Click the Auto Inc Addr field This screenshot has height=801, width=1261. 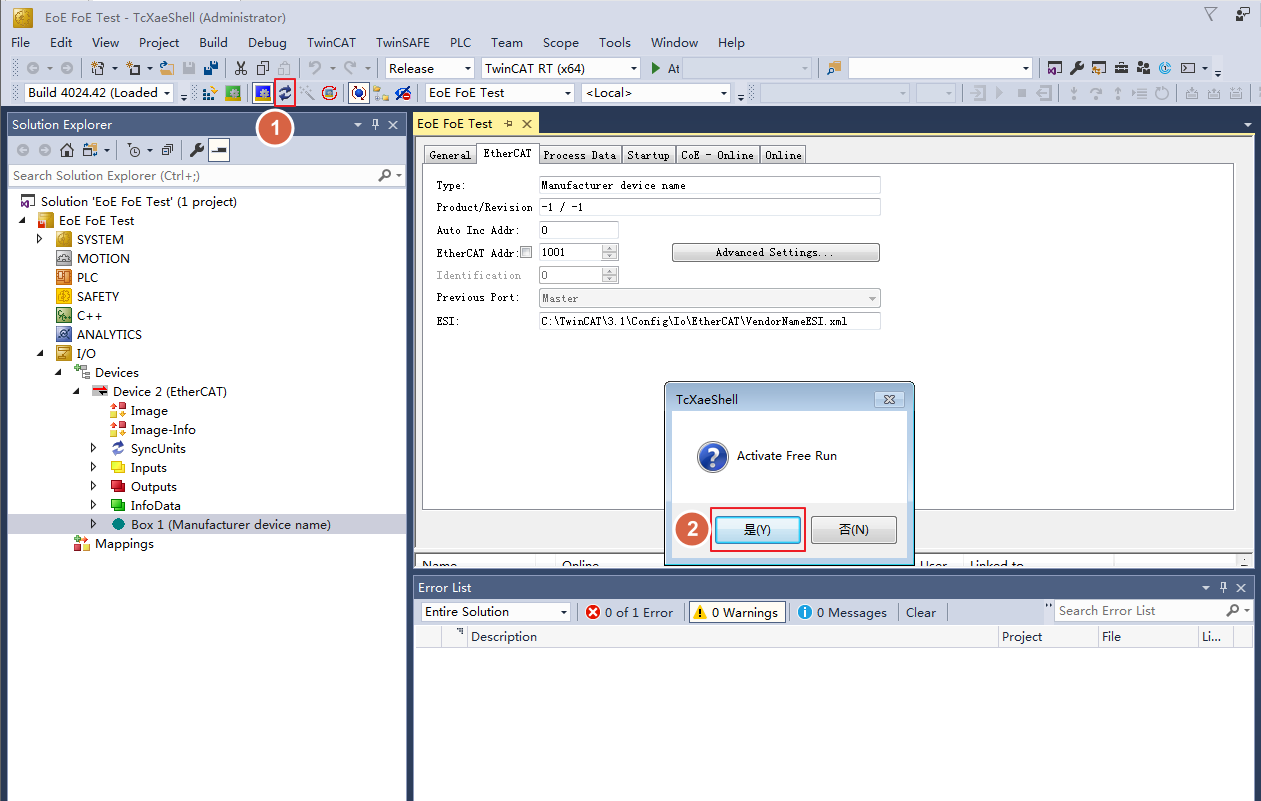point(578,230)
